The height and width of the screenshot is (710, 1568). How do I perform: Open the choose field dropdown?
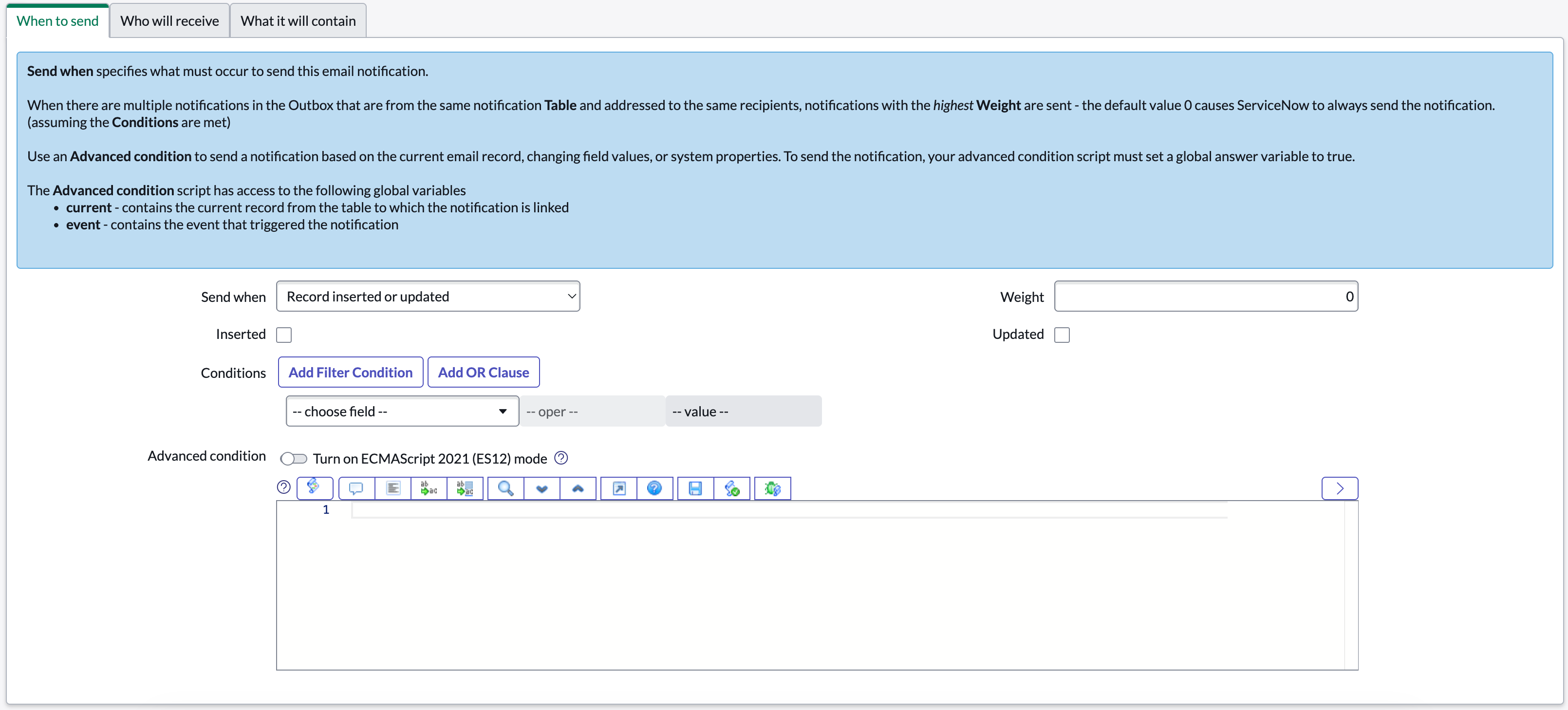click(x=402, y=411)
